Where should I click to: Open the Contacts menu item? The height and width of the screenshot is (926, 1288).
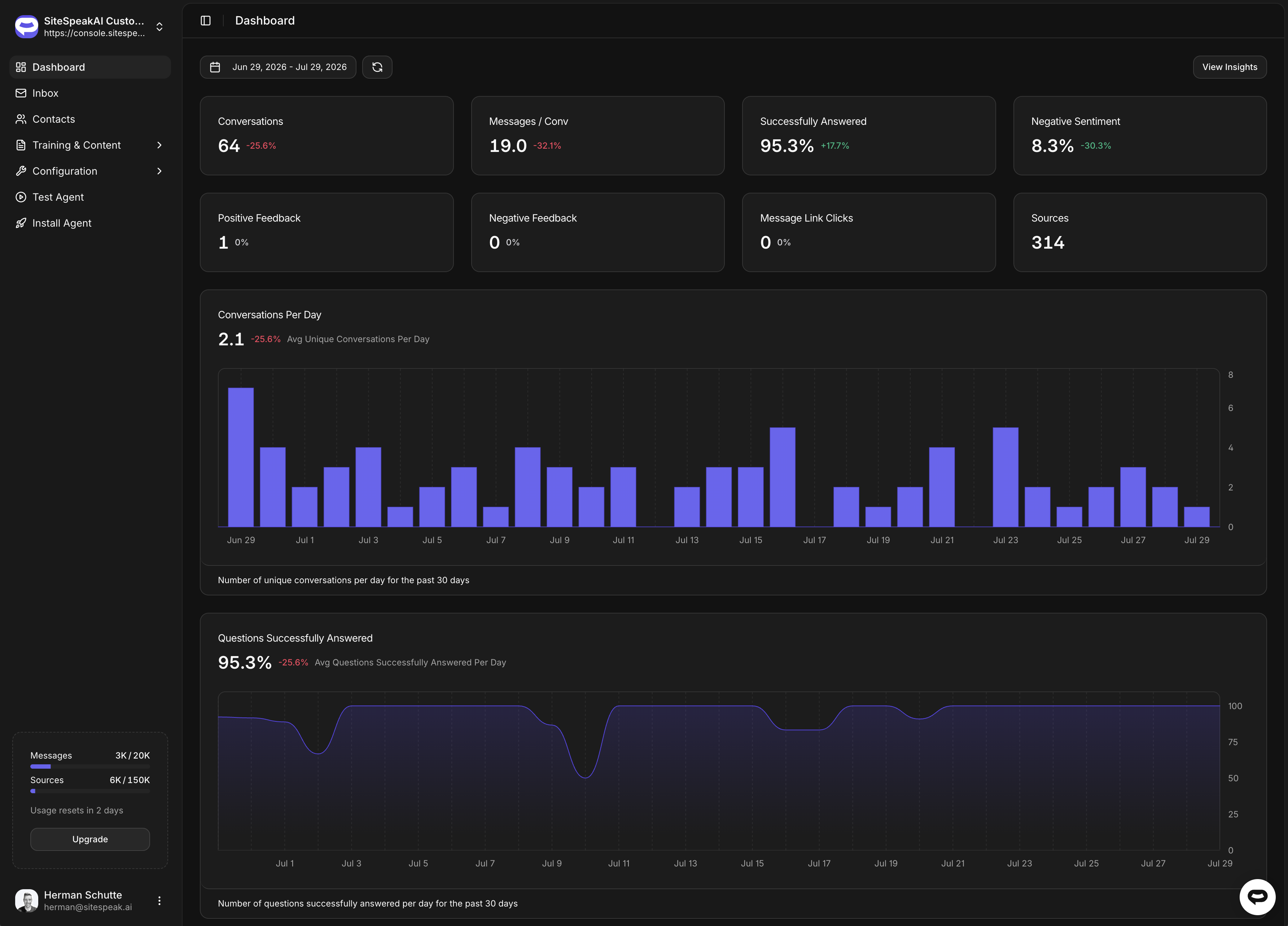coord(90,119)
